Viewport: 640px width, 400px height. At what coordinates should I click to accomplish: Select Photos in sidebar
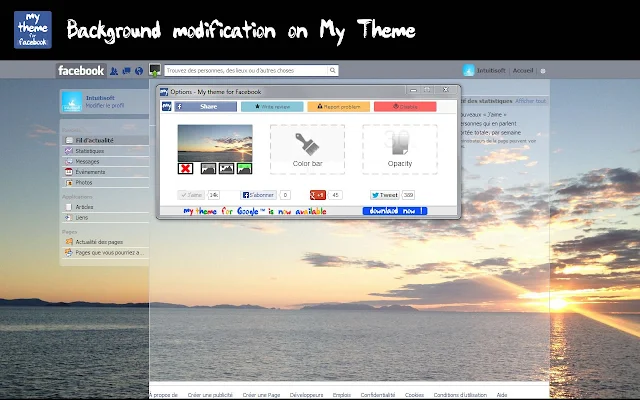105,182
